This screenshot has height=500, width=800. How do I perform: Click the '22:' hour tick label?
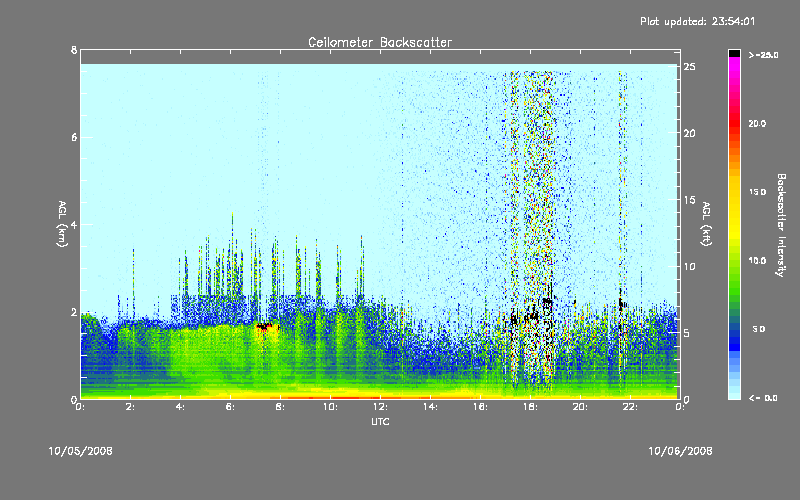pyautogui.click(x=631, y=407)
